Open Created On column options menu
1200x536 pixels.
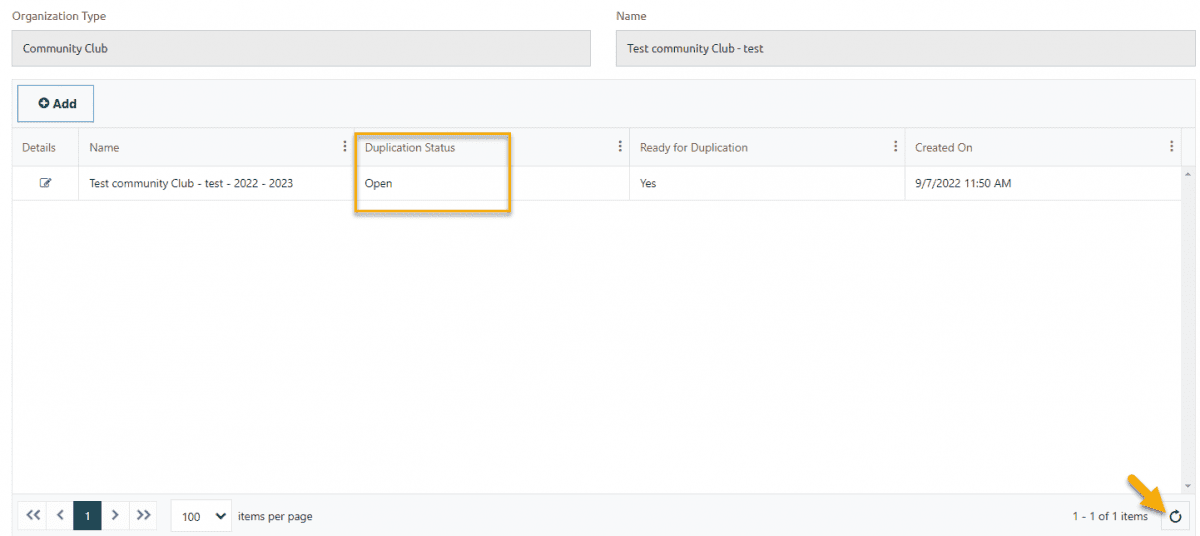pyautogui.click(x=1171, y=147)
